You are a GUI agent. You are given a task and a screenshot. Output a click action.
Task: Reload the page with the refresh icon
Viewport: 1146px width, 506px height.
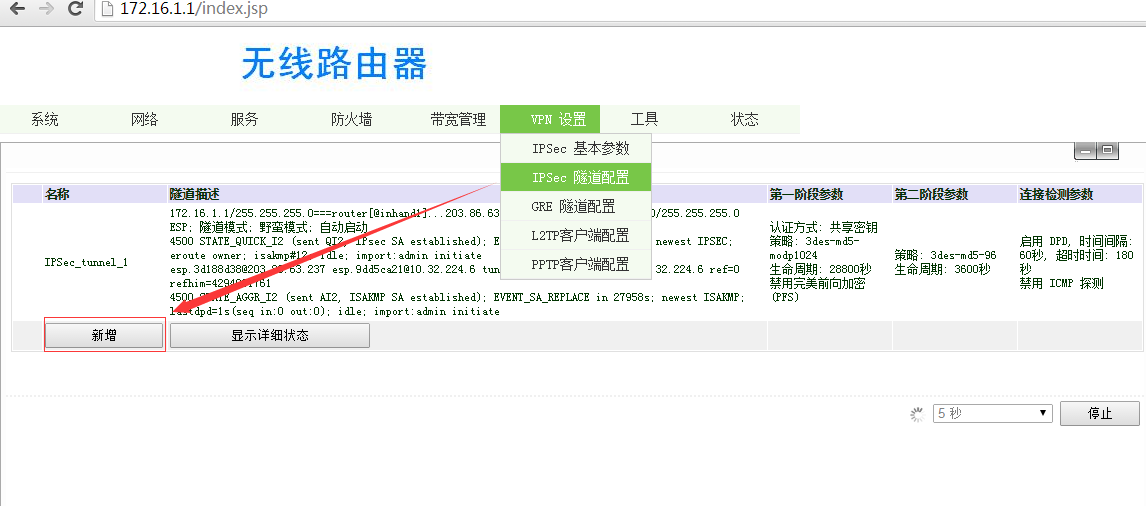coord(75,9)
